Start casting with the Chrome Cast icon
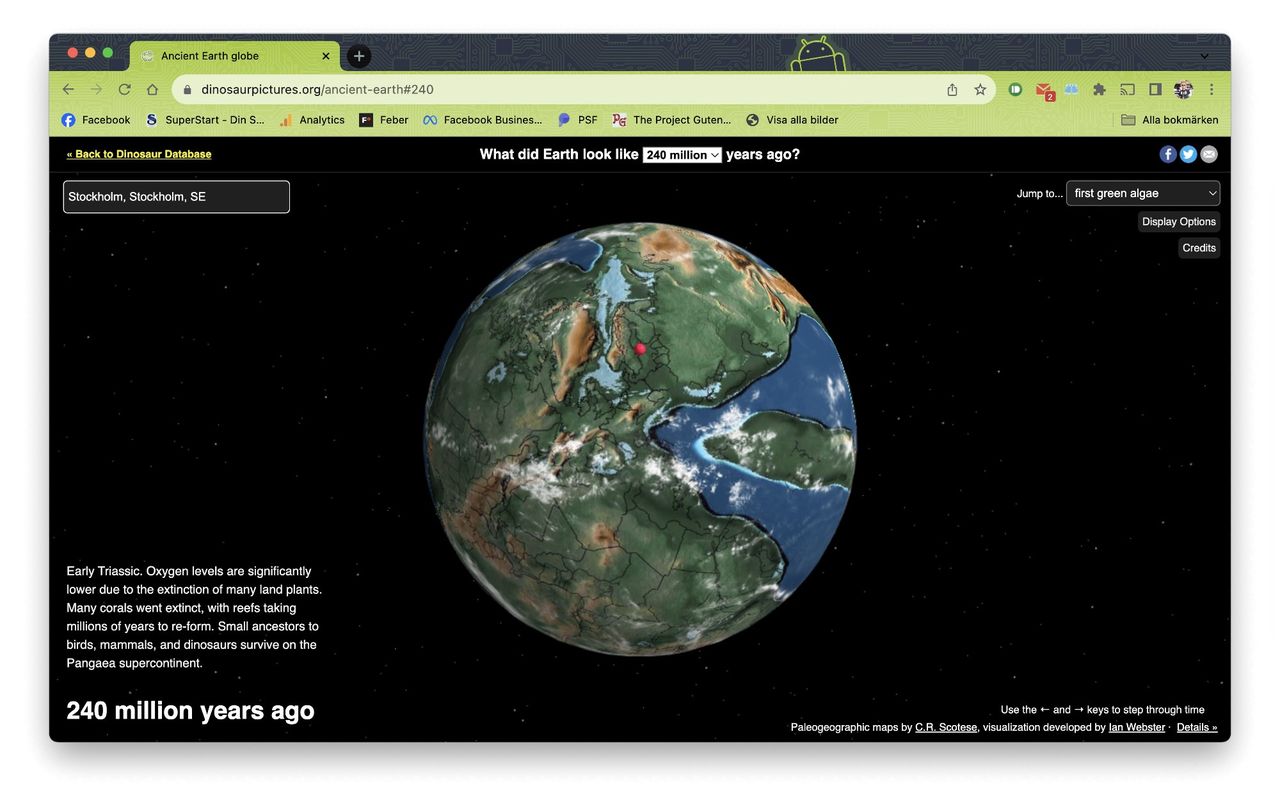The height and width of the screenshot is (807, 1280). [x=1127, y=89]
